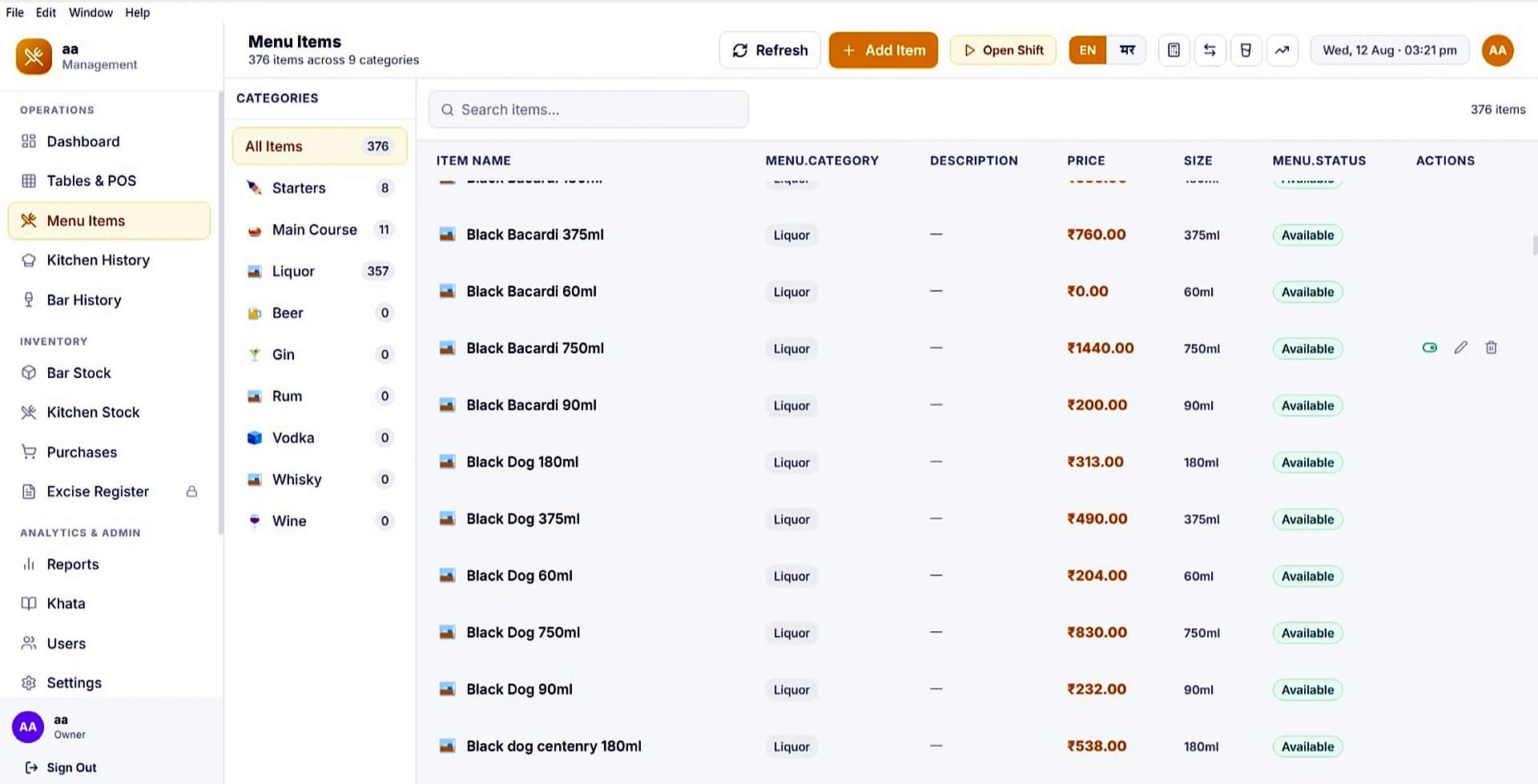Click the PRICE column header
Screen dimensions: 1538x784
point(1085,160)
